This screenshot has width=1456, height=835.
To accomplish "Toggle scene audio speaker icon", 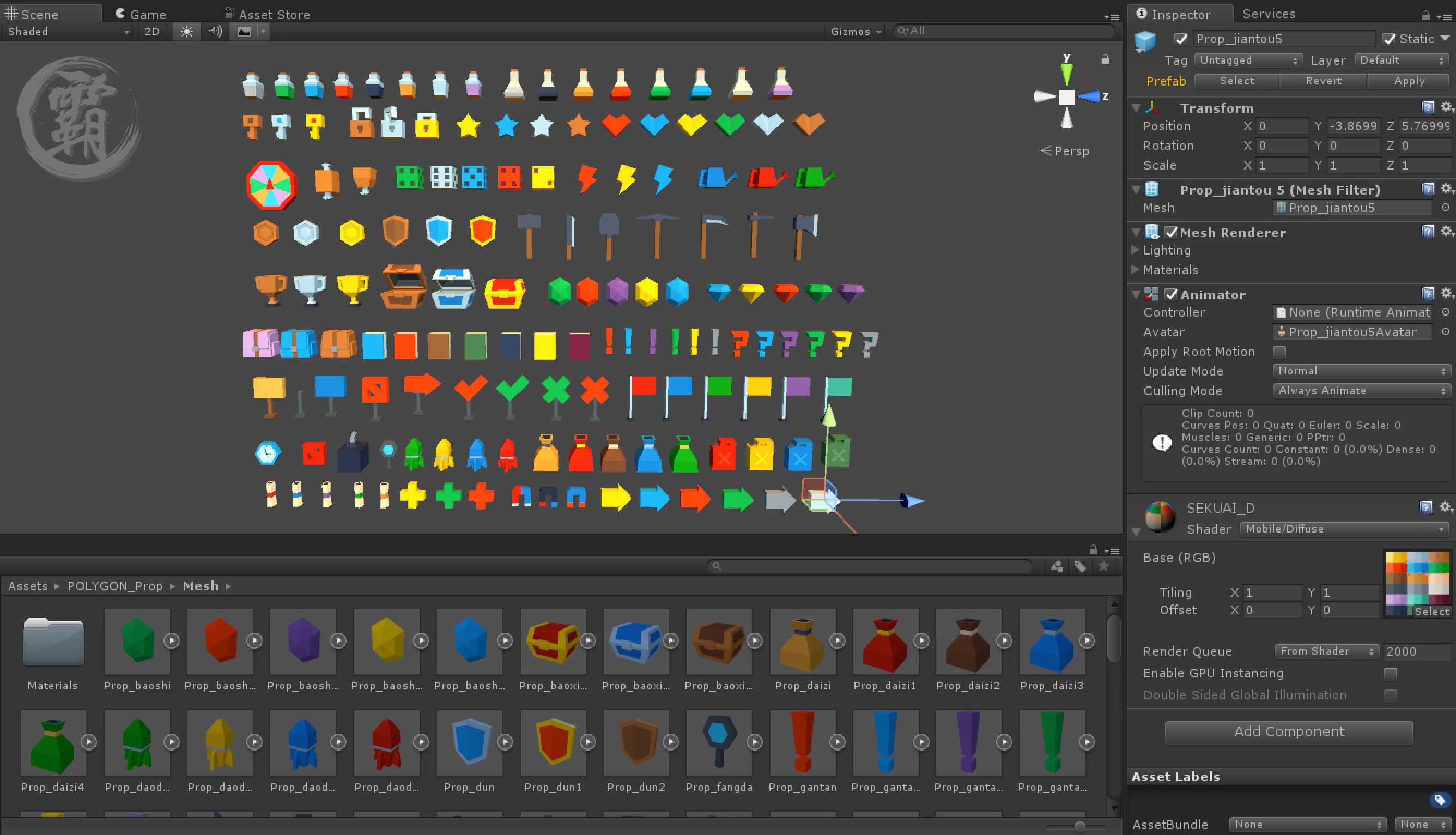I will coord(215,32).
